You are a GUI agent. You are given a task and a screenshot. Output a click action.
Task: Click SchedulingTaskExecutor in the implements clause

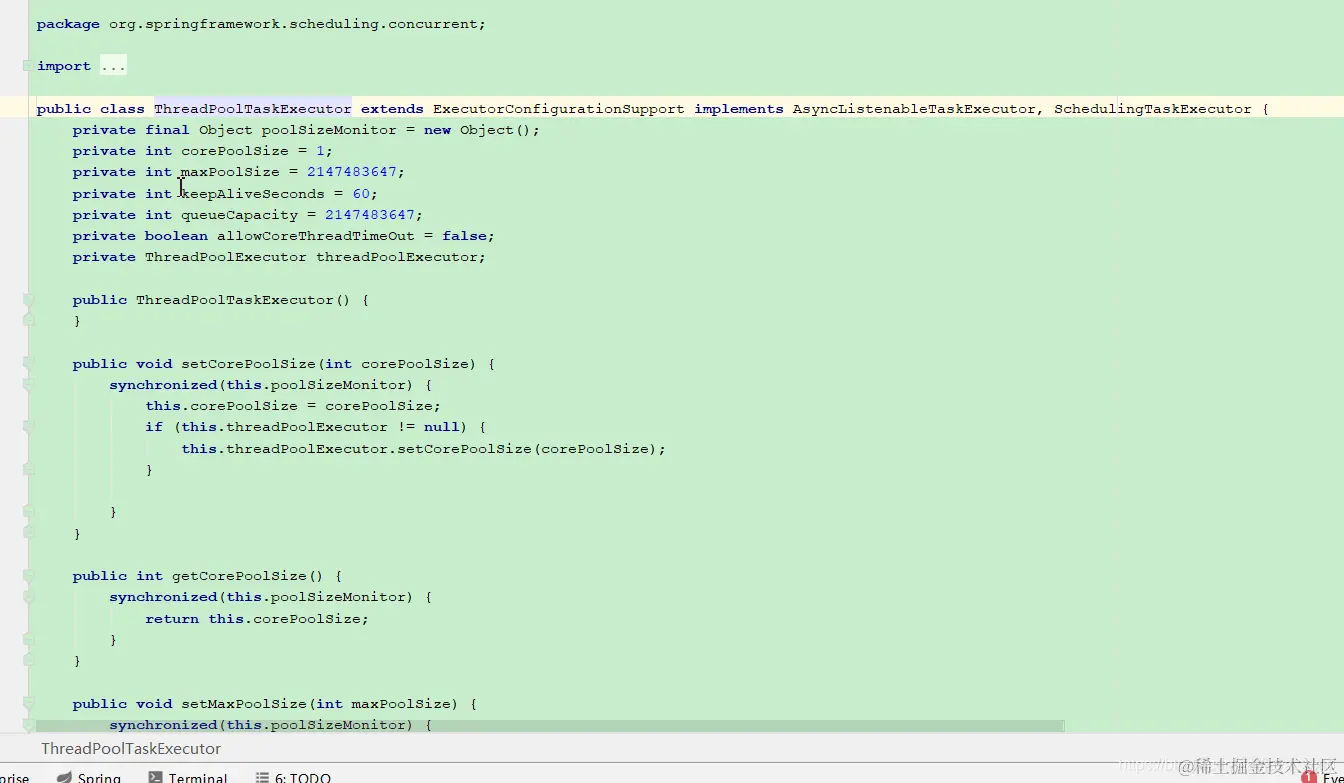tap(1152, 109)
